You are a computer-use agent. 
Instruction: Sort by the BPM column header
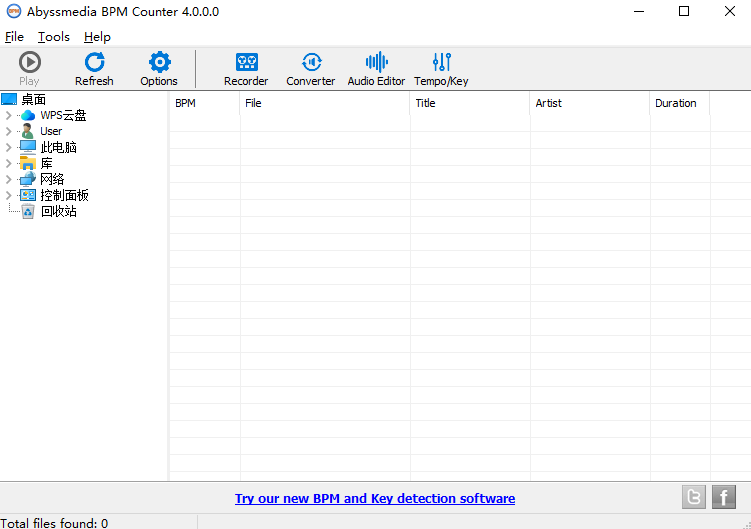pyautogui.click(x=205, y=103)
